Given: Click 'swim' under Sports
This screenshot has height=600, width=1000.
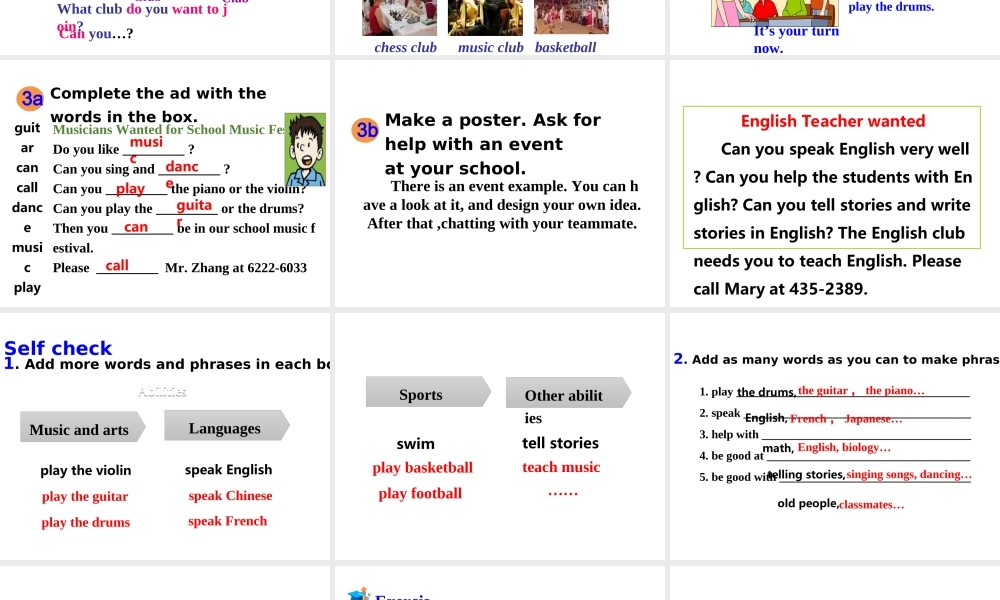Looking at the screenshot, I should pos(415,444).
